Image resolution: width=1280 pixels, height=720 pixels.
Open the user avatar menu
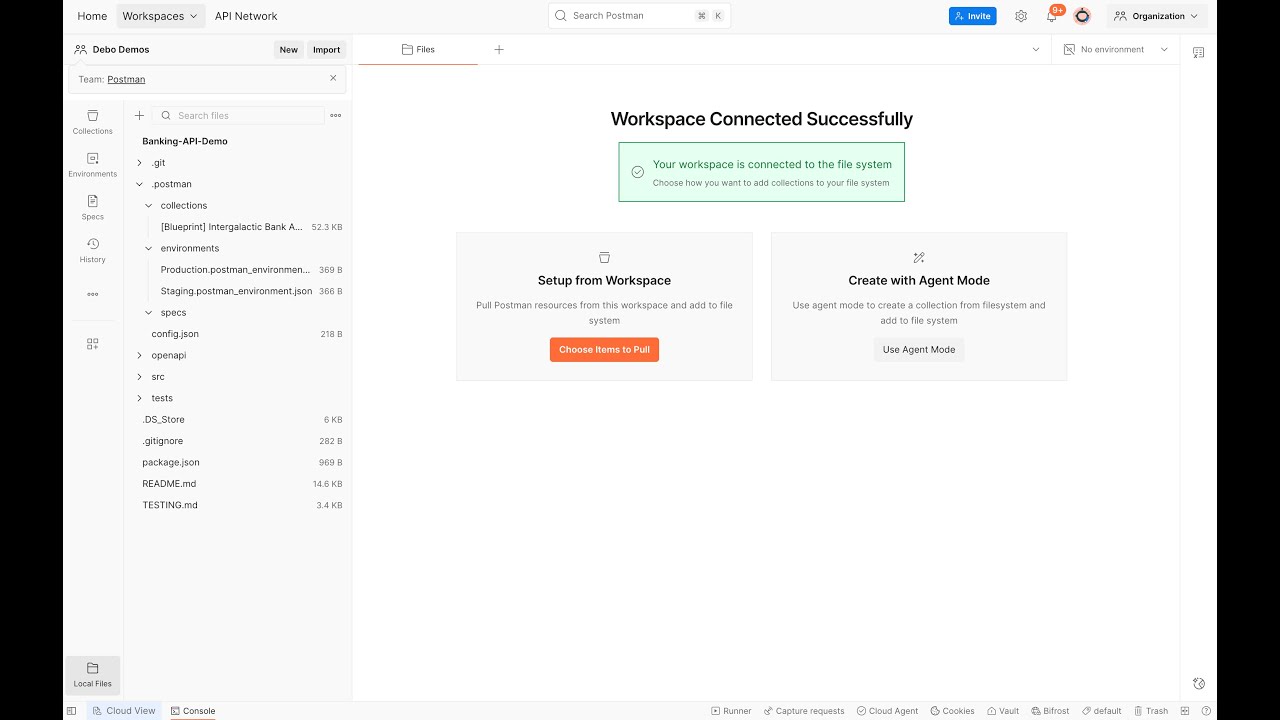click(1082, 16)
